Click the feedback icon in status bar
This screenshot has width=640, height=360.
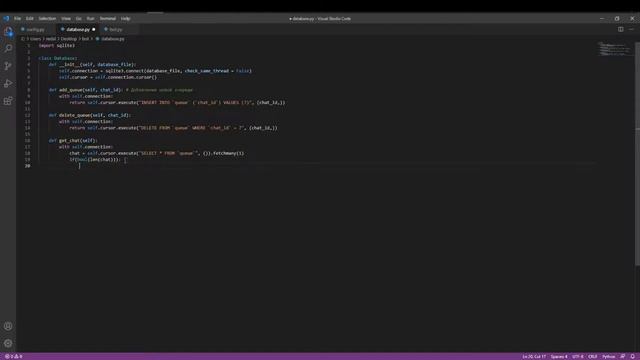tap(622, 356)
